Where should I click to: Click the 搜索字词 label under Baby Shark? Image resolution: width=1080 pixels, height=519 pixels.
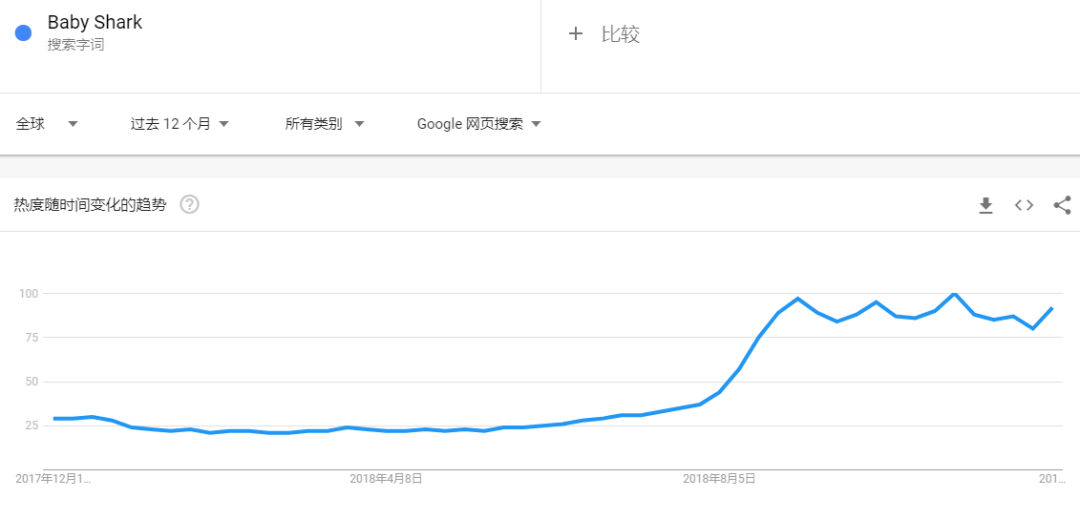[x=76, y=45]
